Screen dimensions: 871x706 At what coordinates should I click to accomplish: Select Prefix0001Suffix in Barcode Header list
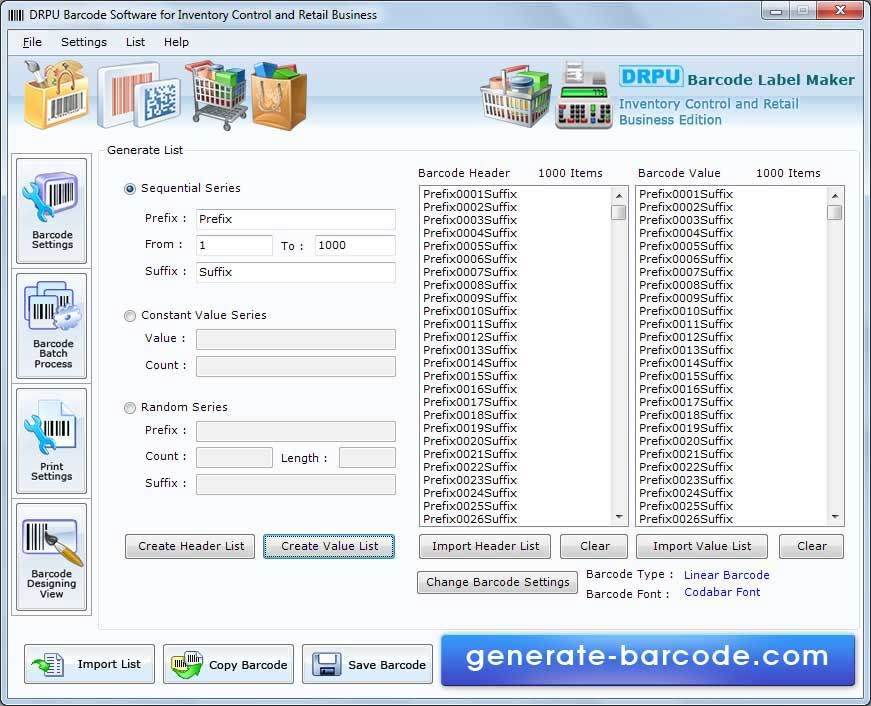tap(470, 194)
